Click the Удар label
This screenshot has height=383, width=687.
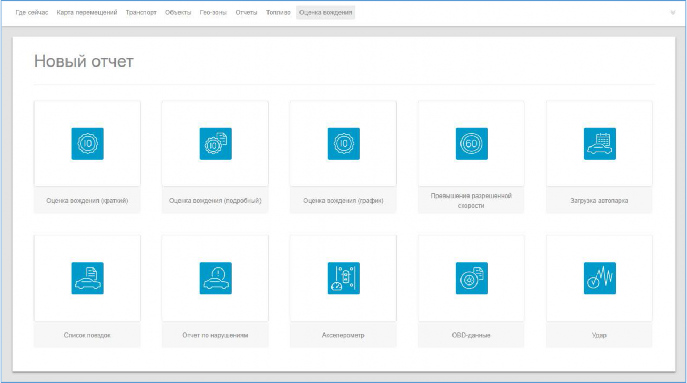(599, 335)
